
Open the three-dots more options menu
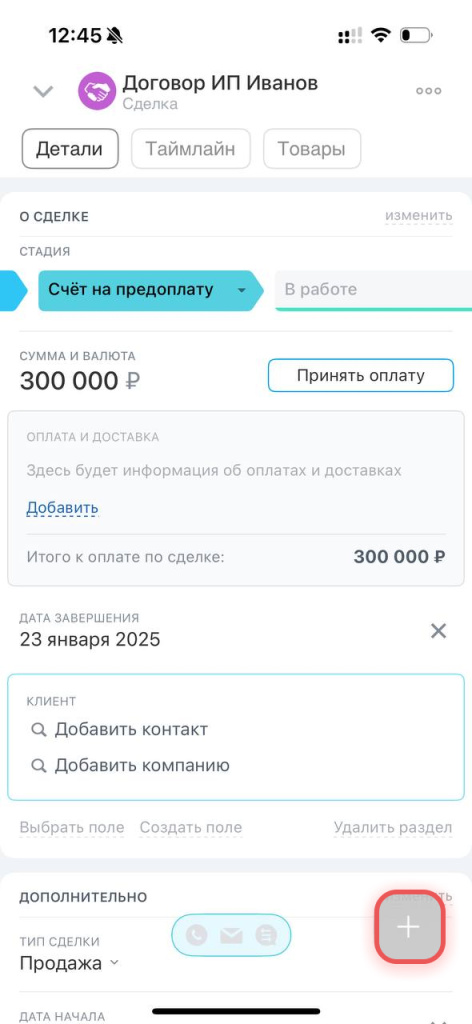point(429,91)
